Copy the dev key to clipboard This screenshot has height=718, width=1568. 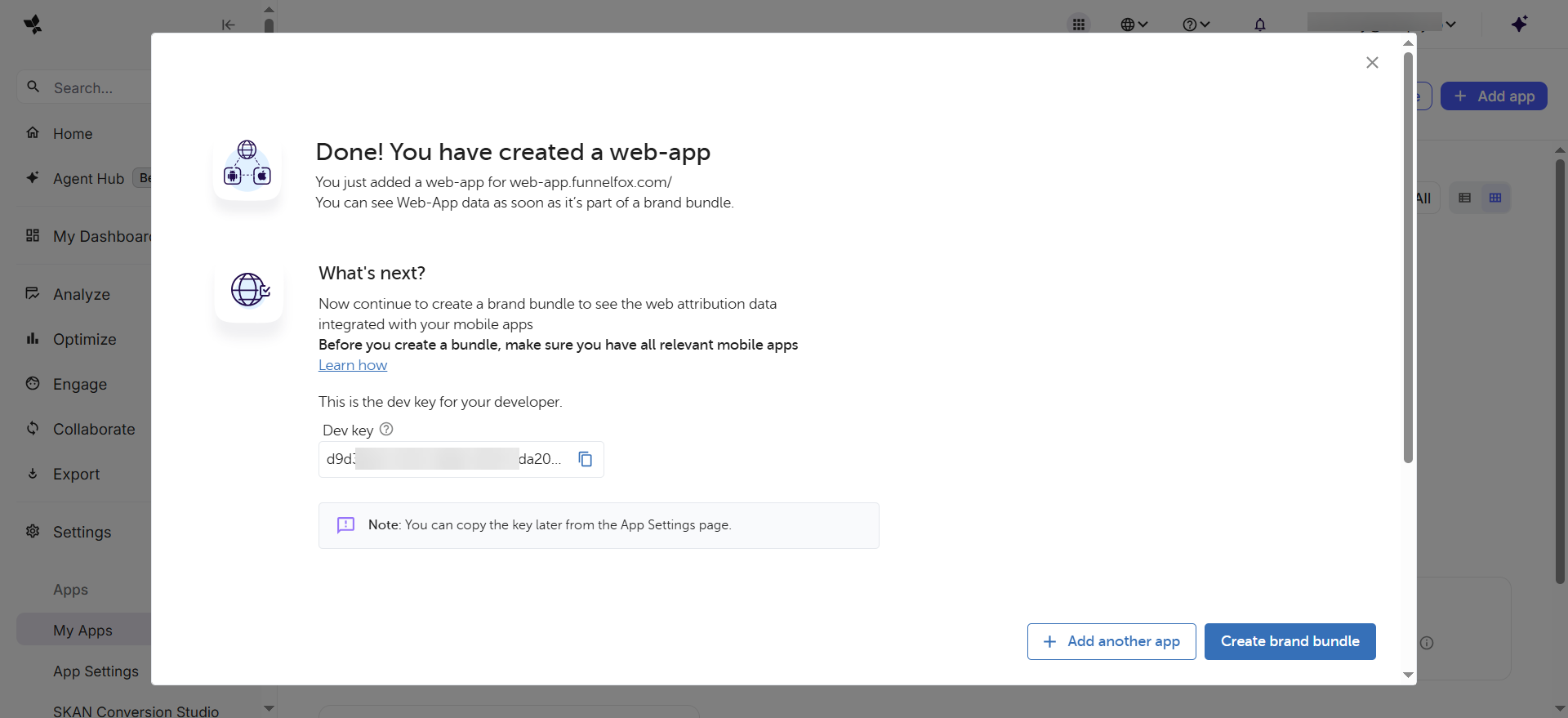click(x=585, y=459)
